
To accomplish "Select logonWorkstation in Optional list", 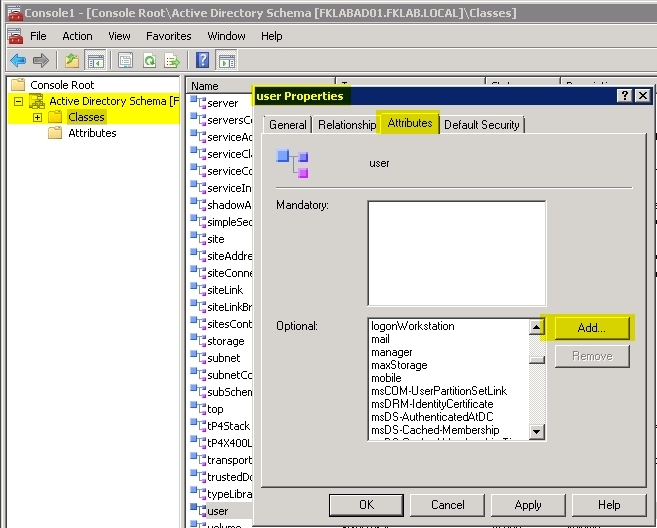I will pyautogui.click(x=413, y=326).
